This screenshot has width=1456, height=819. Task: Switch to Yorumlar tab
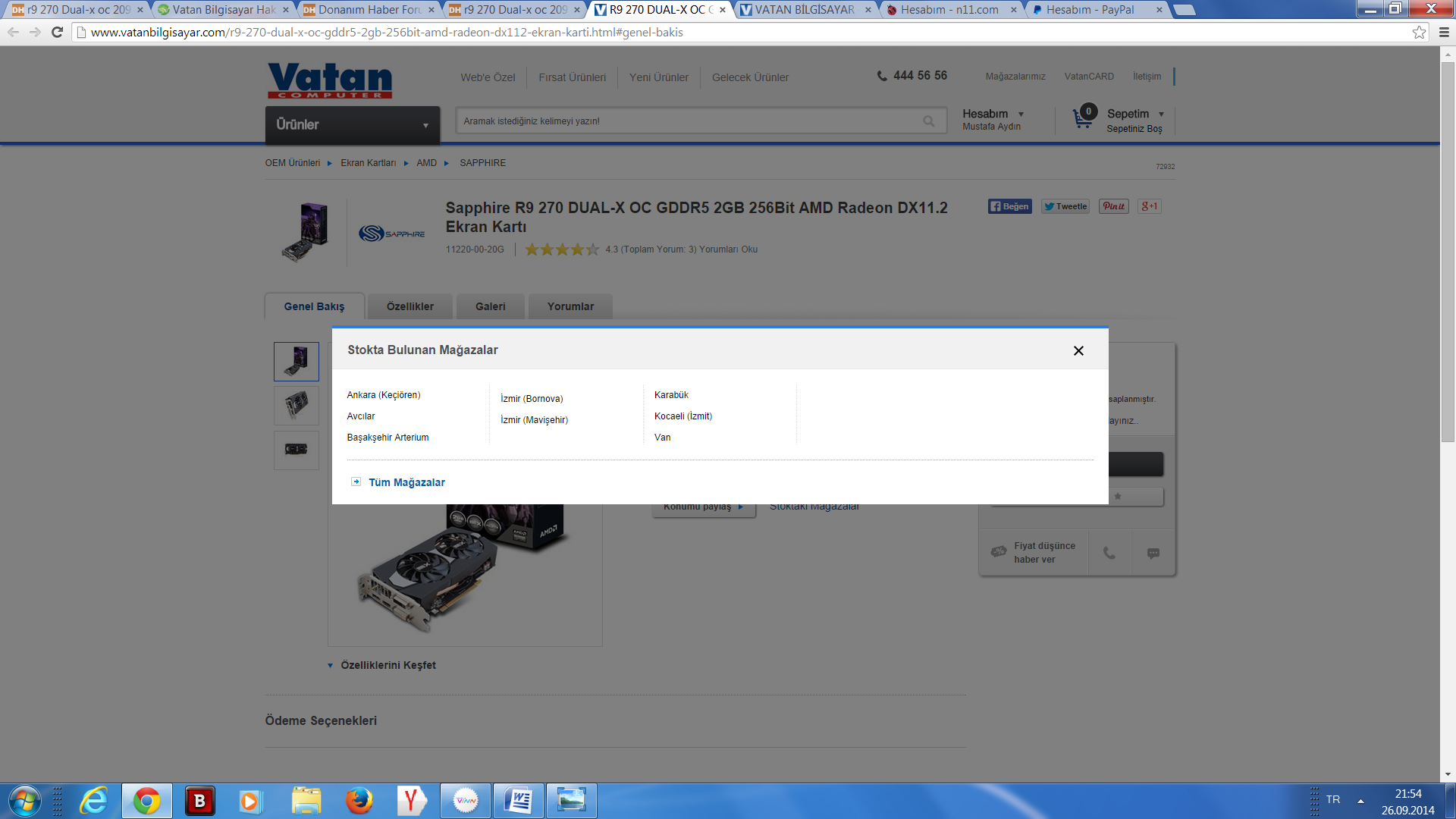pyautogui.click(x=571, y=307)
